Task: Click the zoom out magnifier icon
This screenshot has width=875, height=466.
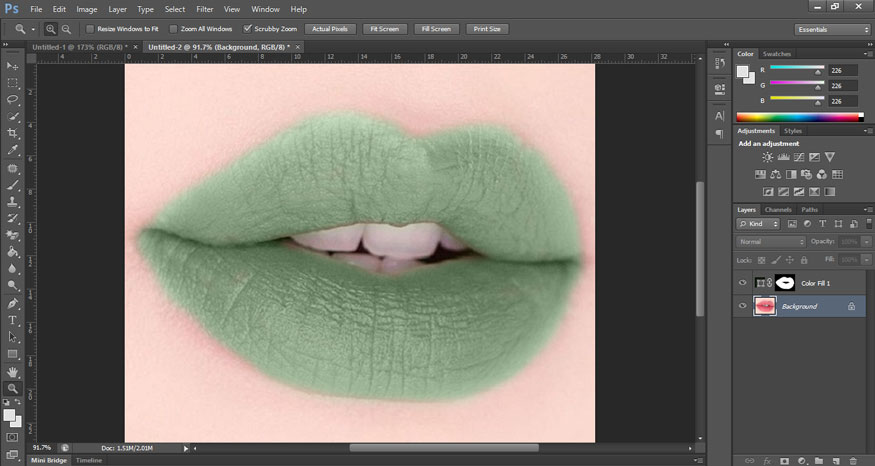Action: coord(66,29)
